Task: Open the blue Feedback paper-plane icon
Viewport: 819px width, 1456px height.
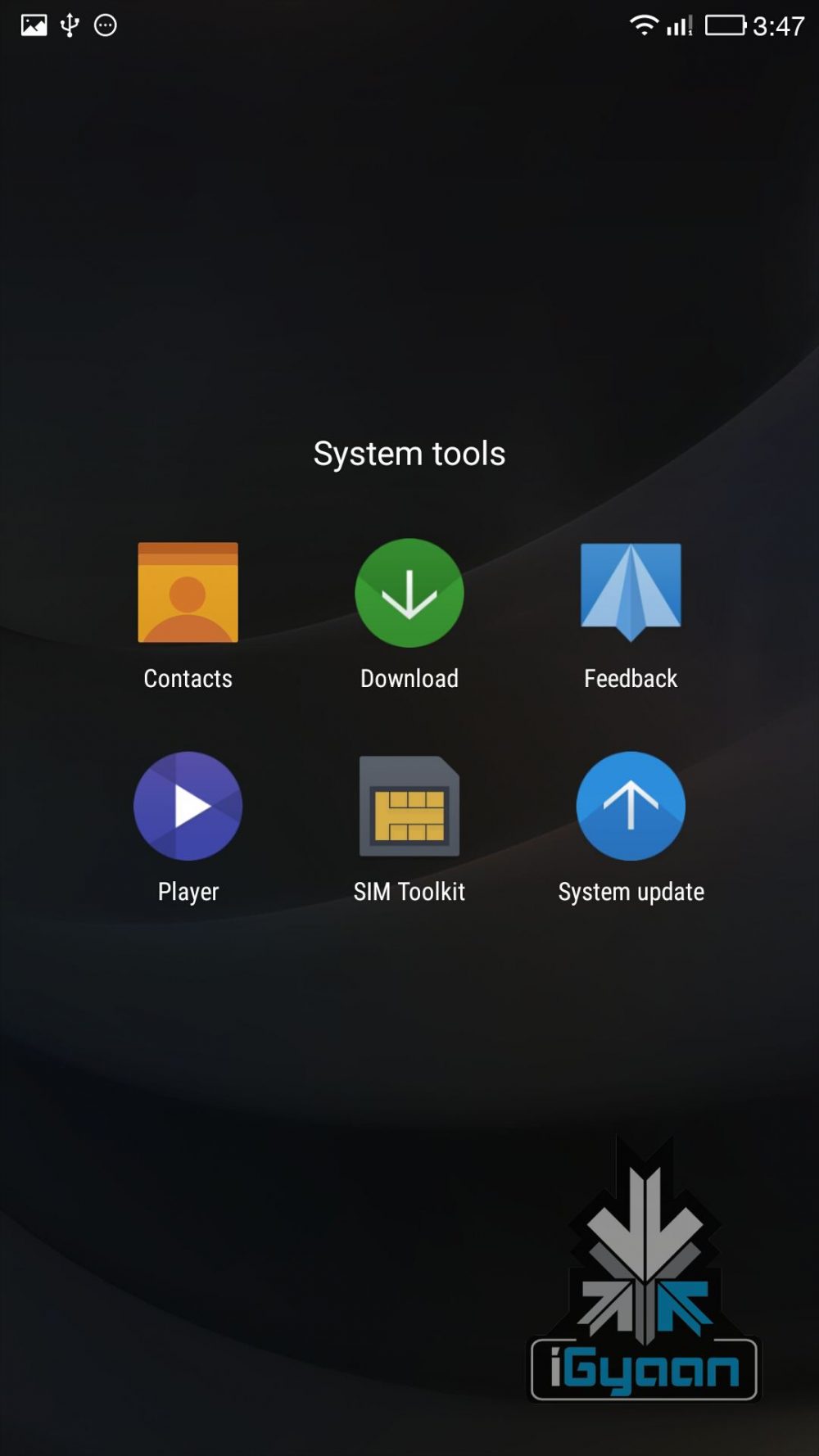Action: point(630,590)
